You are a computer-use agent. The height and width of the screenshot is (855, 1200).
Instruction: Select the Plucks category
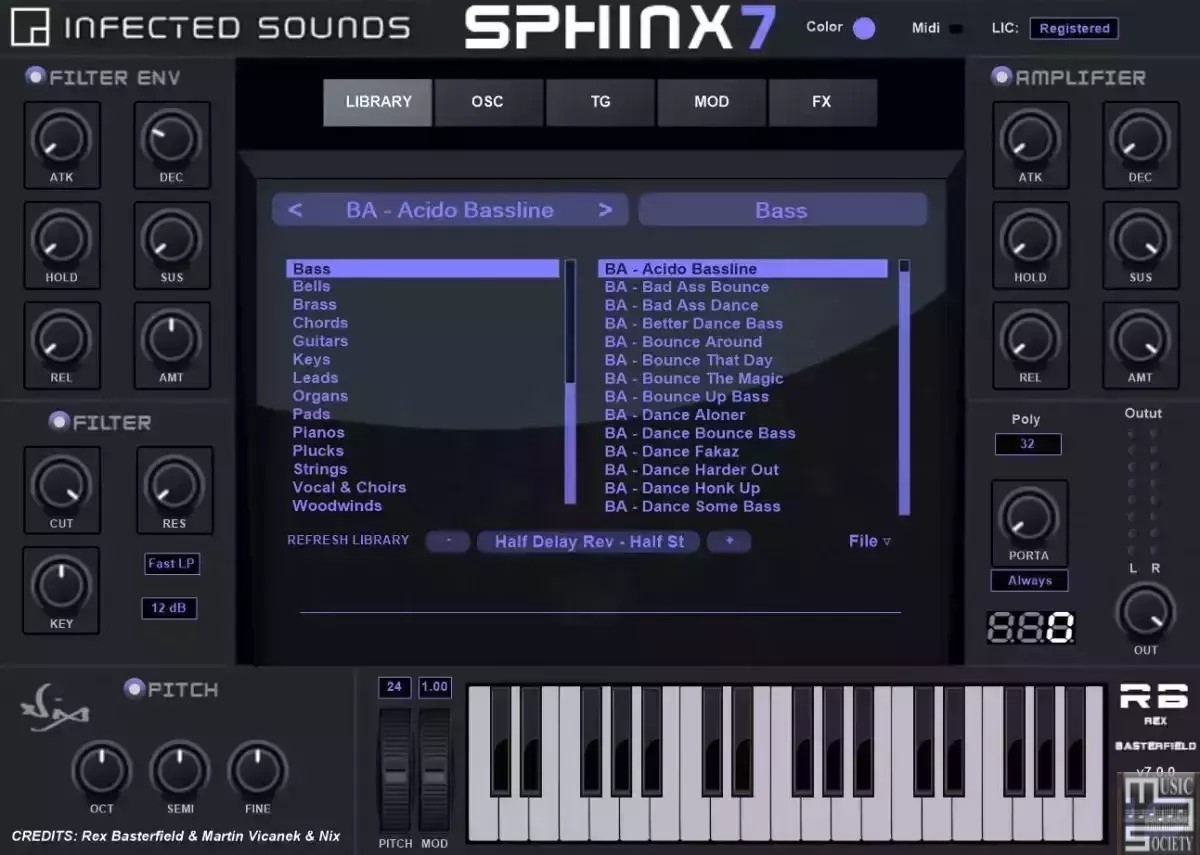pos(318,451)
